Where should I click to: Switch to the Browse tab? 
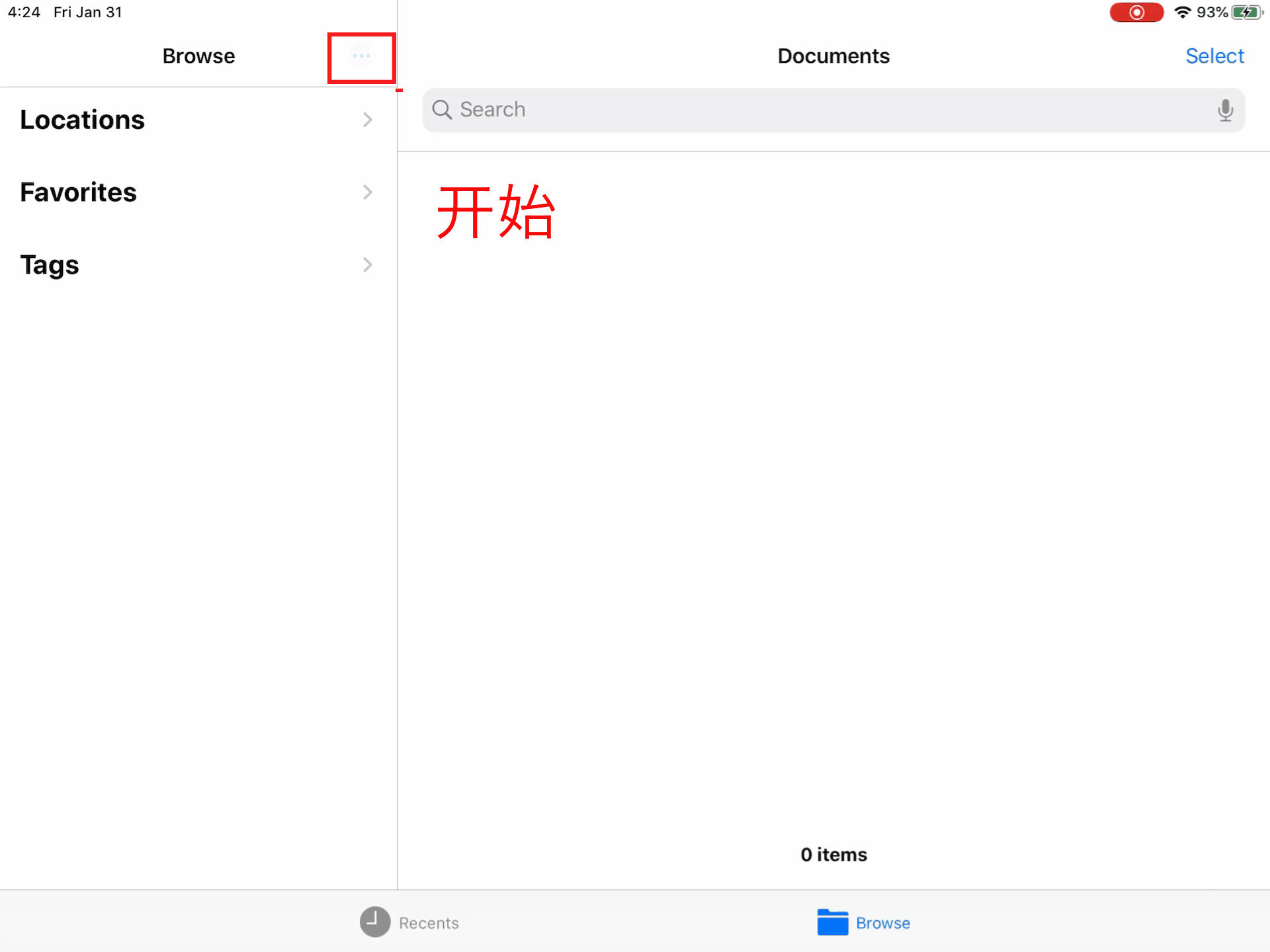click(863, 922)
